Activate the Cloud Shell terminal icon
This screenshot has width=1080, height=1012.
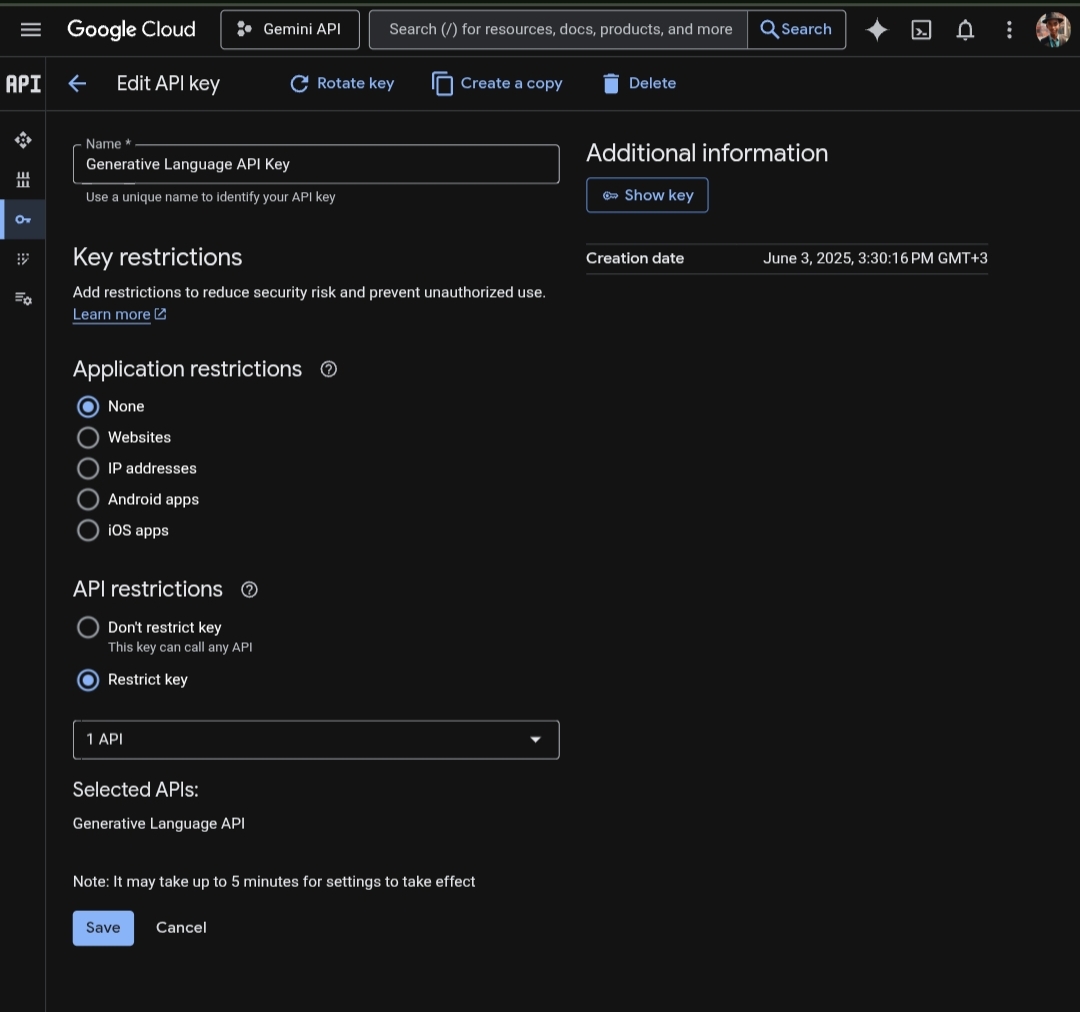point(921,30)
